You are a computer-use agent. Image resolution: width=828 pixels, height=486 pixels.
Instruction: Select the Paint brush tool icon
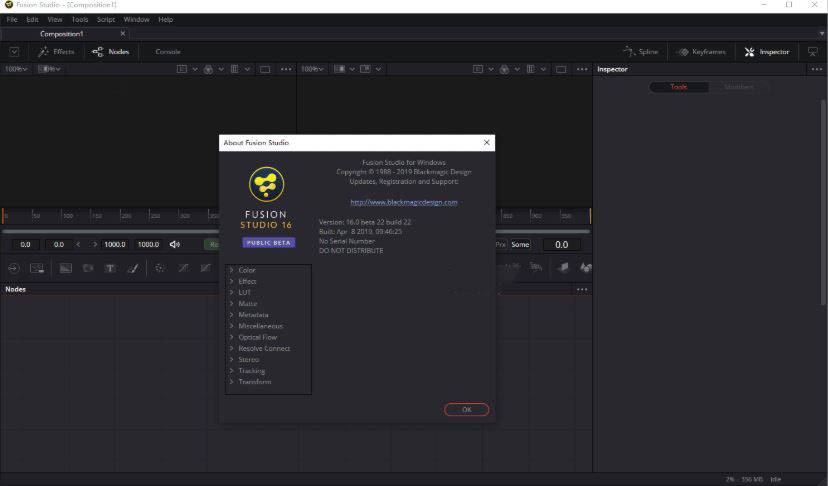tap(132, 268)
